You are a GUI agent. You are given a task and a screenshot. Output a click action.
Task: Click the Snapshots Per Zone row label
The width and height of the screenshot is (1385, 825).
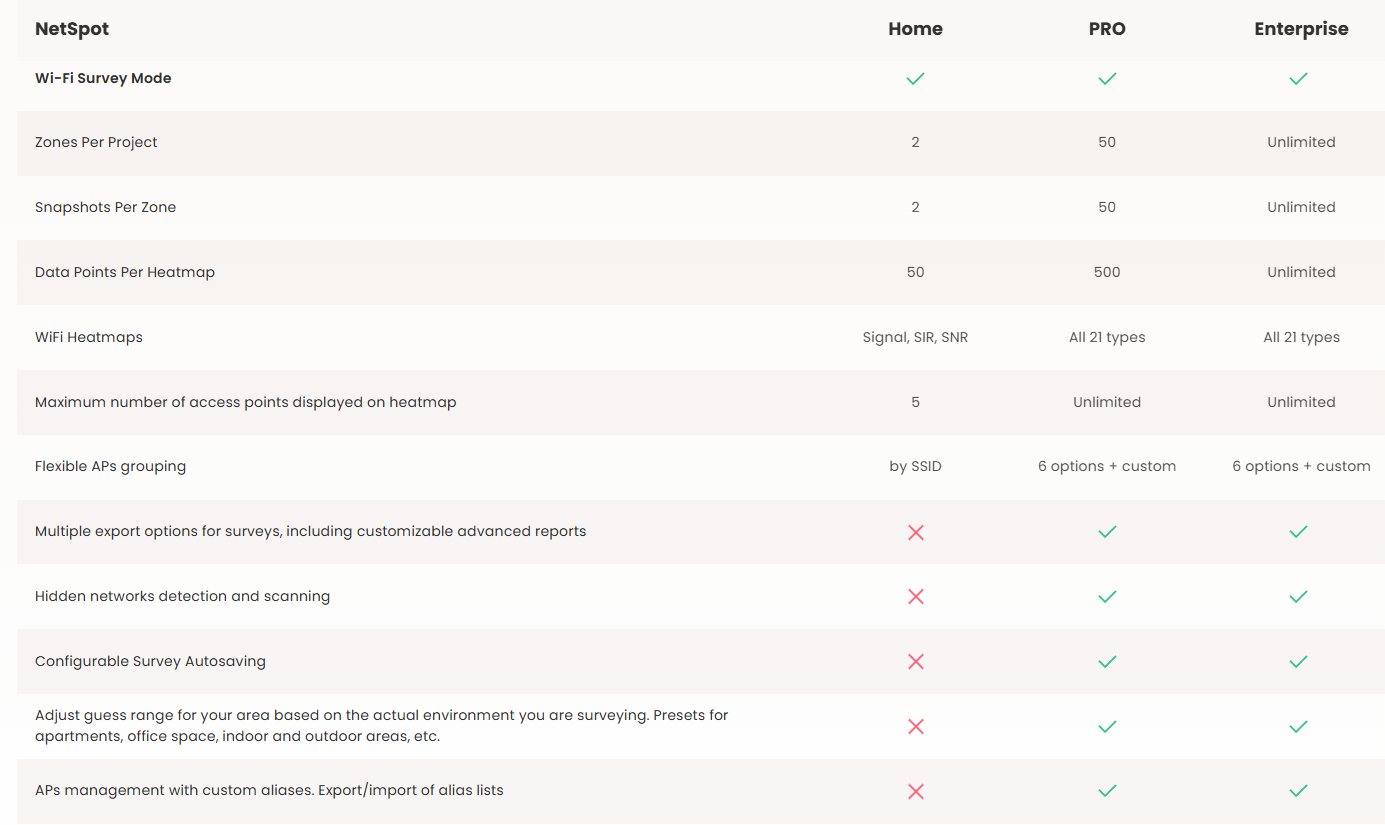pos(105,207)
